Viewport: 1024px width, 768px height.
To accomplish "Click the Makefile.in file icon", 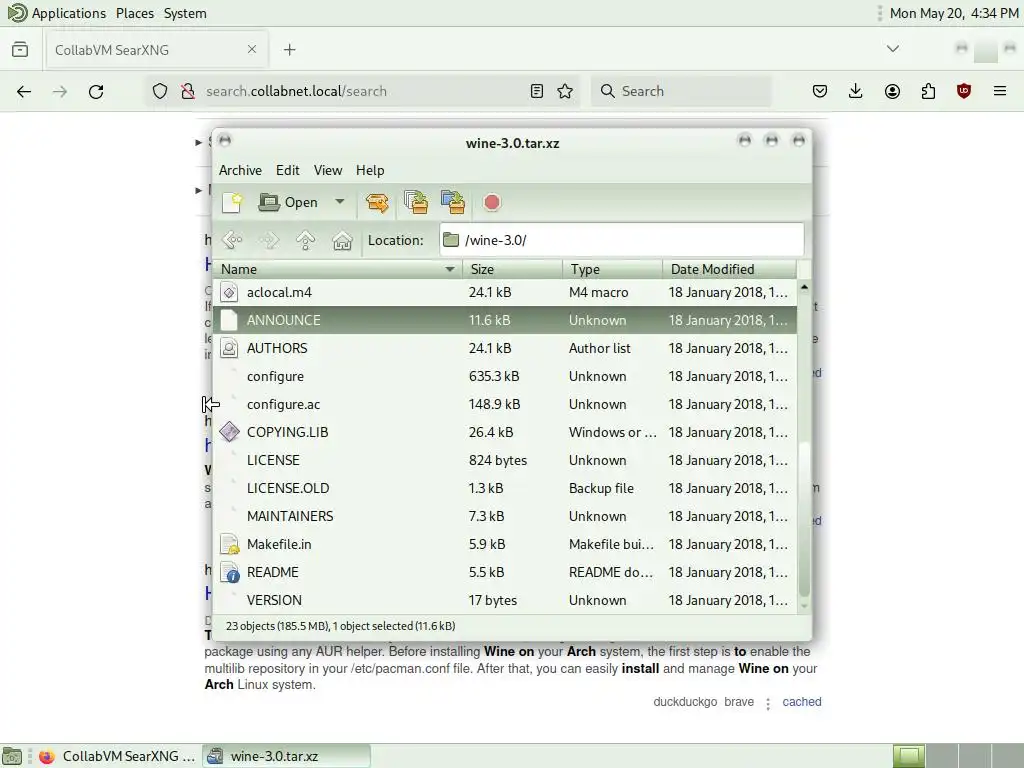I will pos(229,544).
